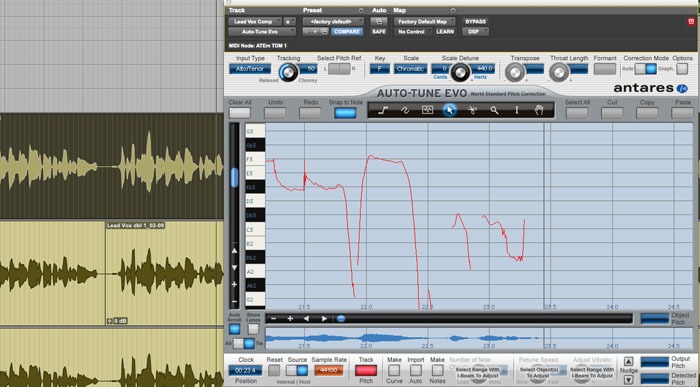Toggle the Formant button

[605, 69]
